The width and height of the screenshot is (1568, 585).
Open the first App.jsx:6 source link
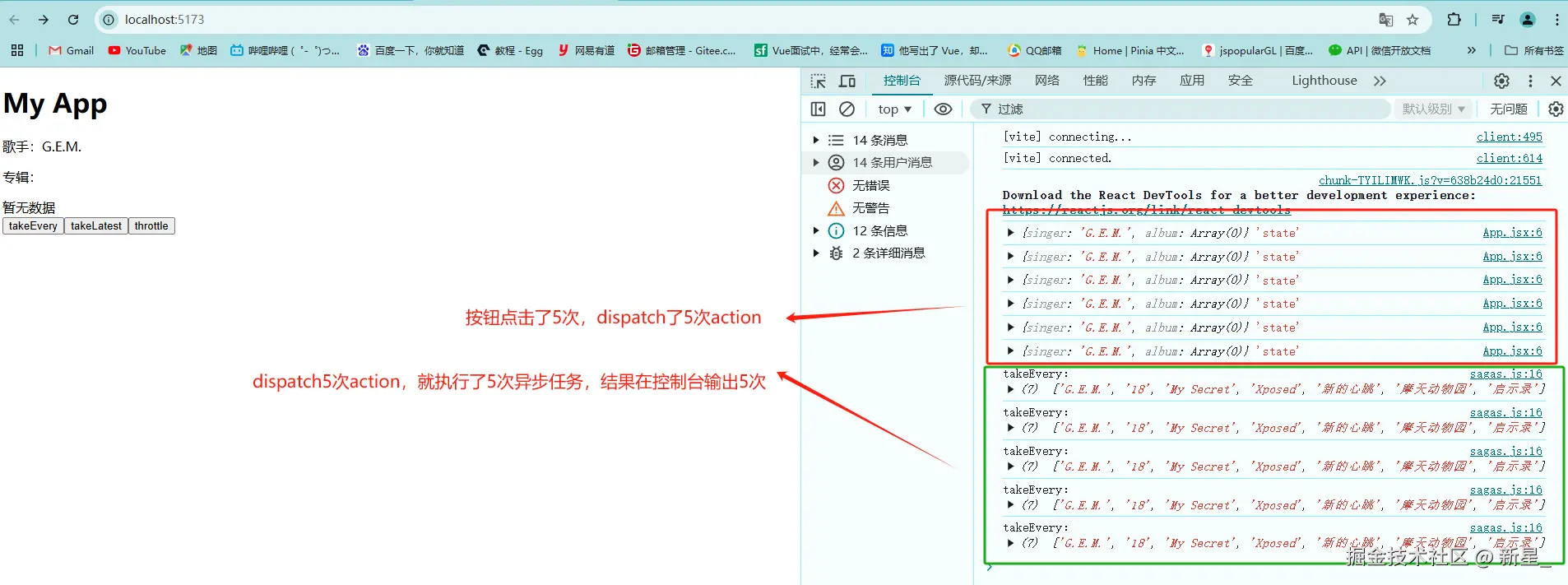tap(1512, 233)
